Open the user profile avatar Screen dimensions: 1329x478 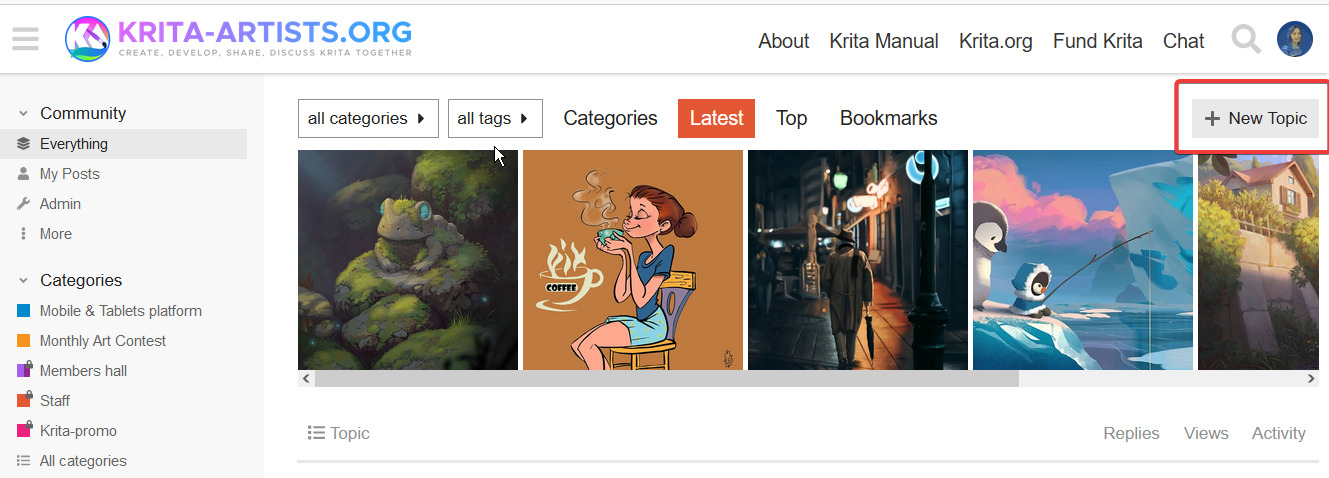pyautogui.click(x=1294, y=40)
